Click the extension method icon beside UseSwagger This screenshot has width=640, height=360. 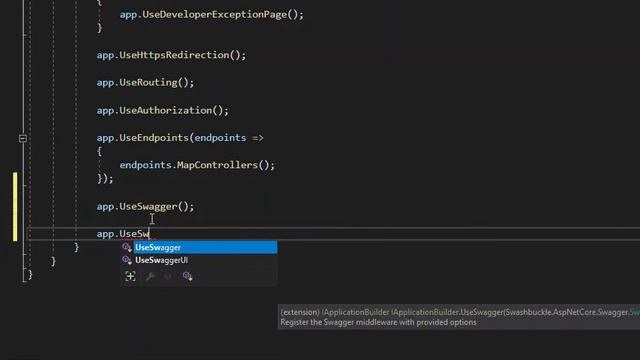point(127,247)
